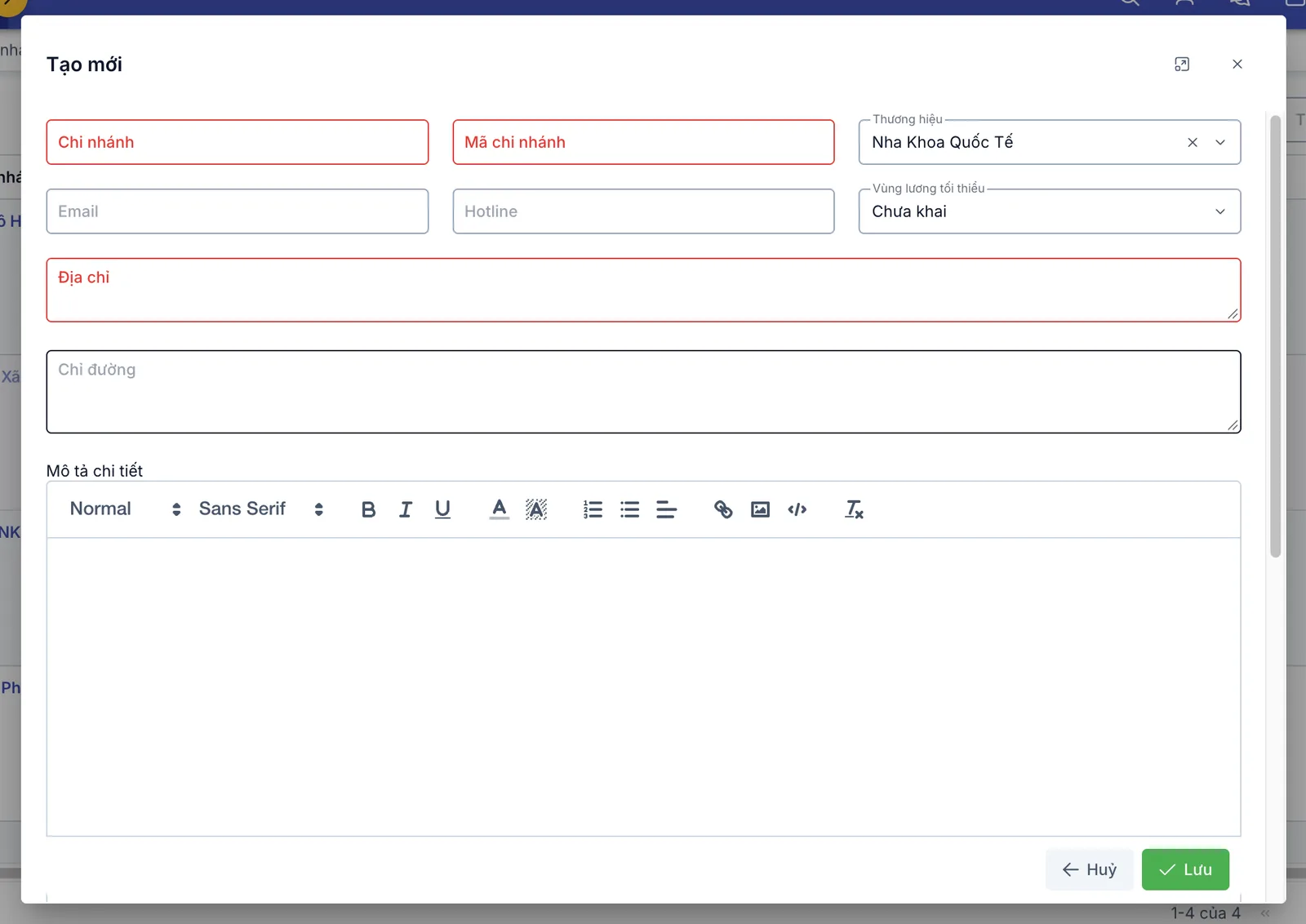Insert a bulleted list

click(x=629, y=509)
